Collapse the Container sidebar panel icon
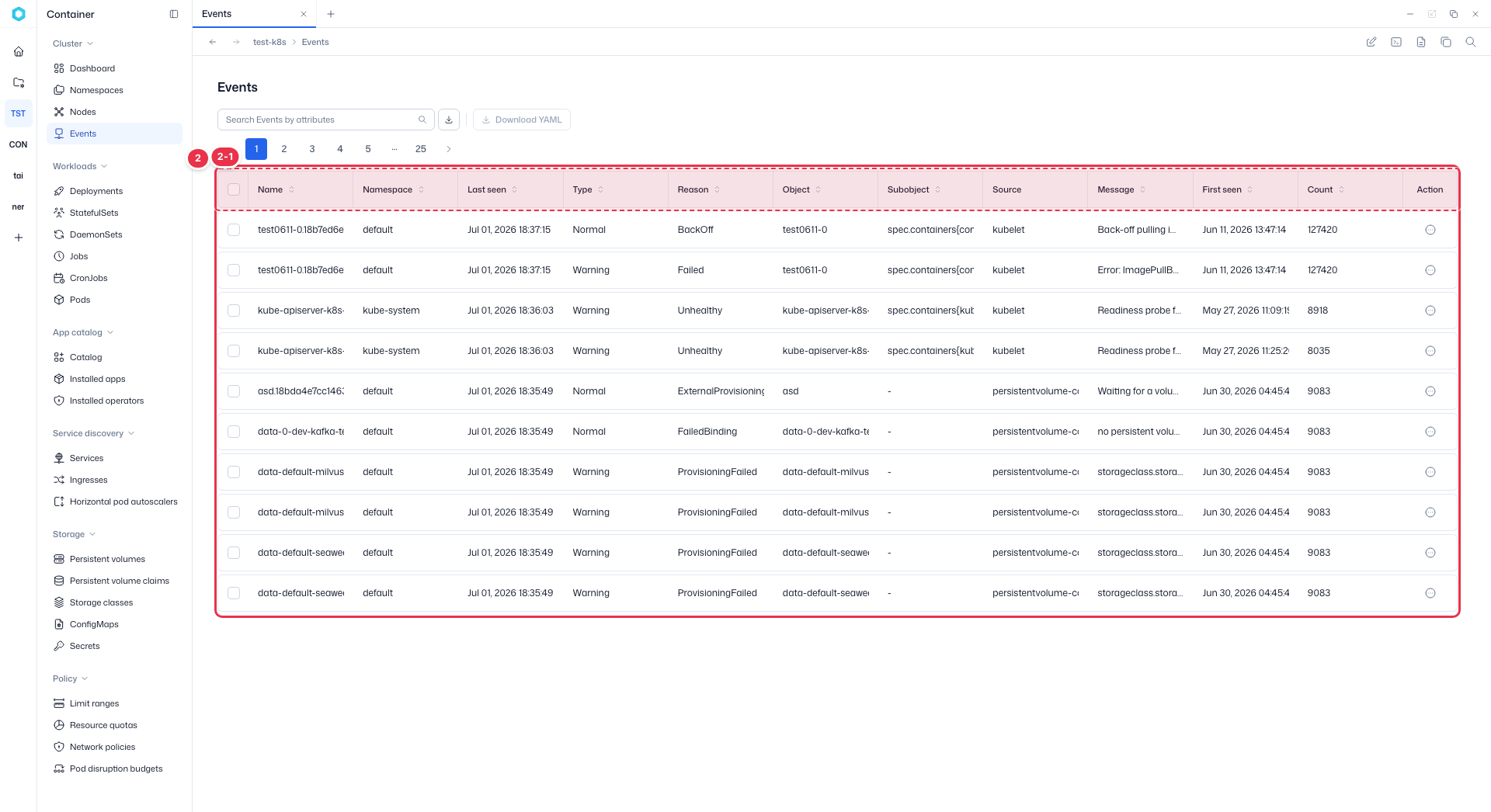 point(174,14)
